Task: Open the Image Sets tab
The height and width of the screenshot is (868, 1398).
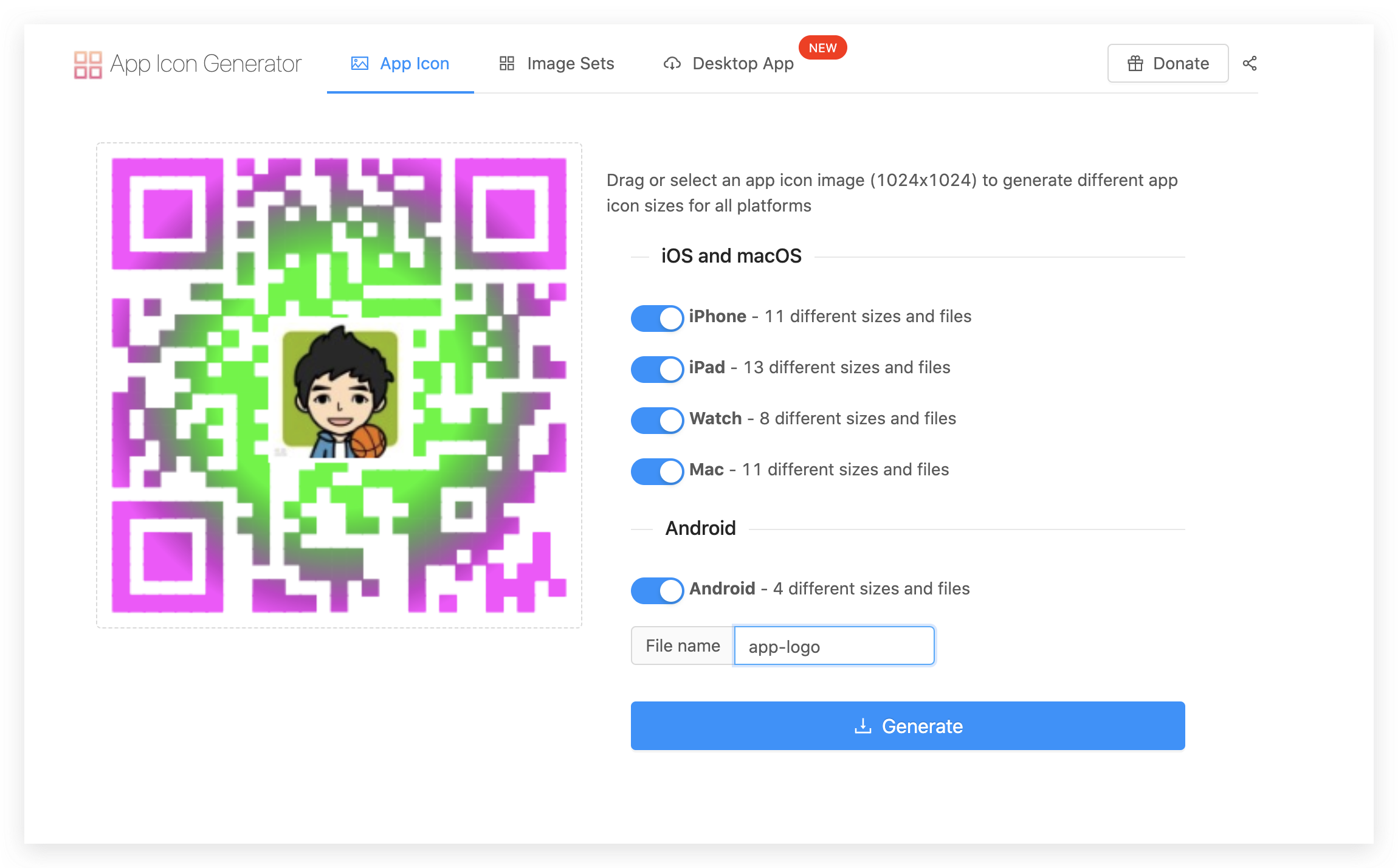Action: tap(557, 63)
